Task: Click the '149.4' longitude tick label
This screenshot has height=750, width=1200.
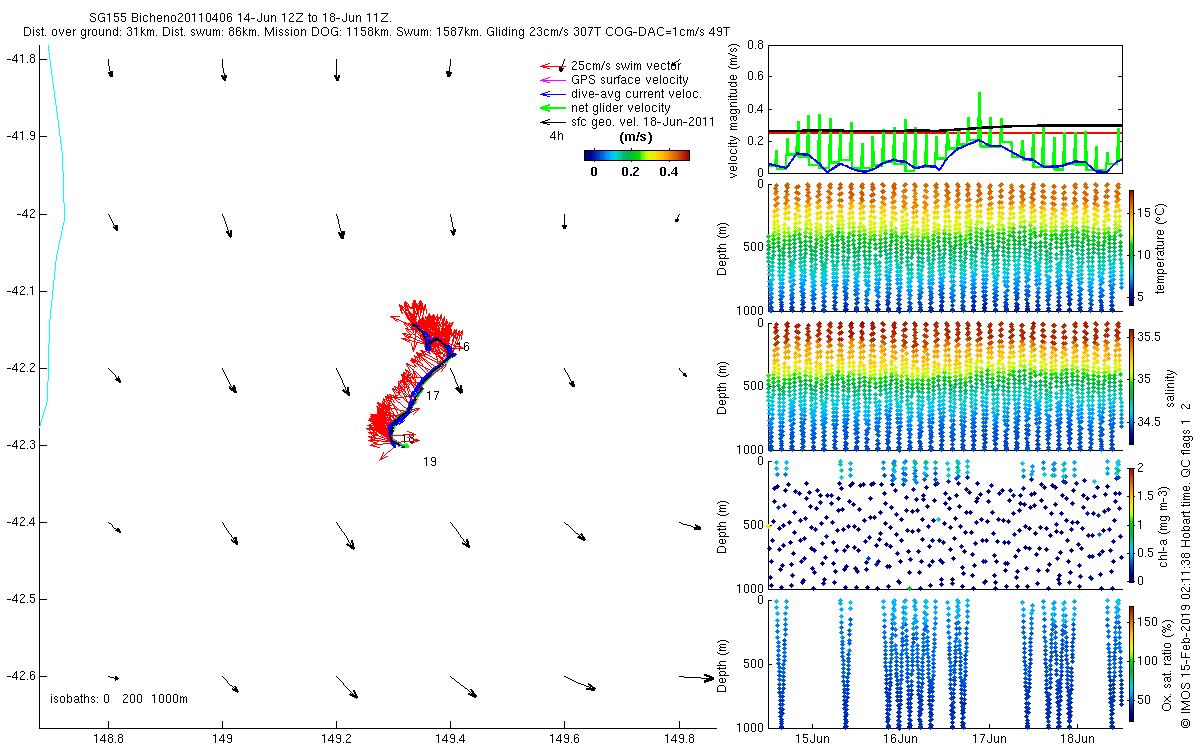Action: click(x=451, y=738)
